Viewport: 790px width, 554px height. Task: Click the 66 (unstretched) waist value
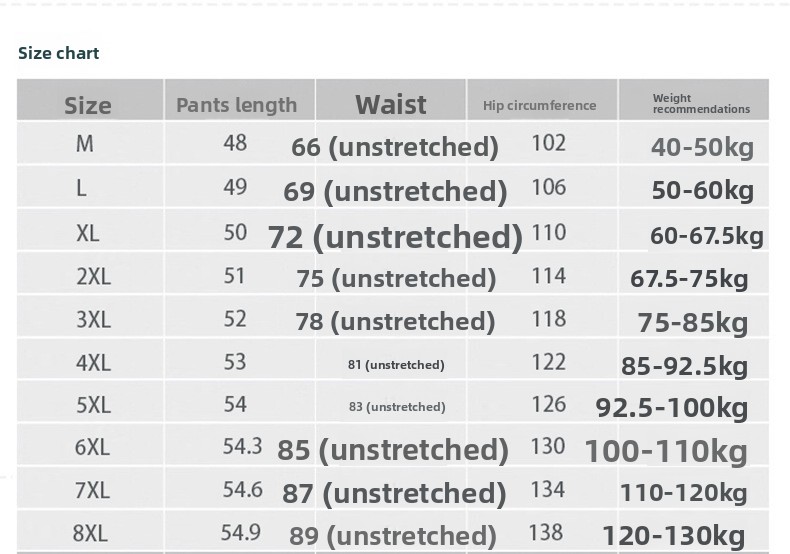pos(394,147)
